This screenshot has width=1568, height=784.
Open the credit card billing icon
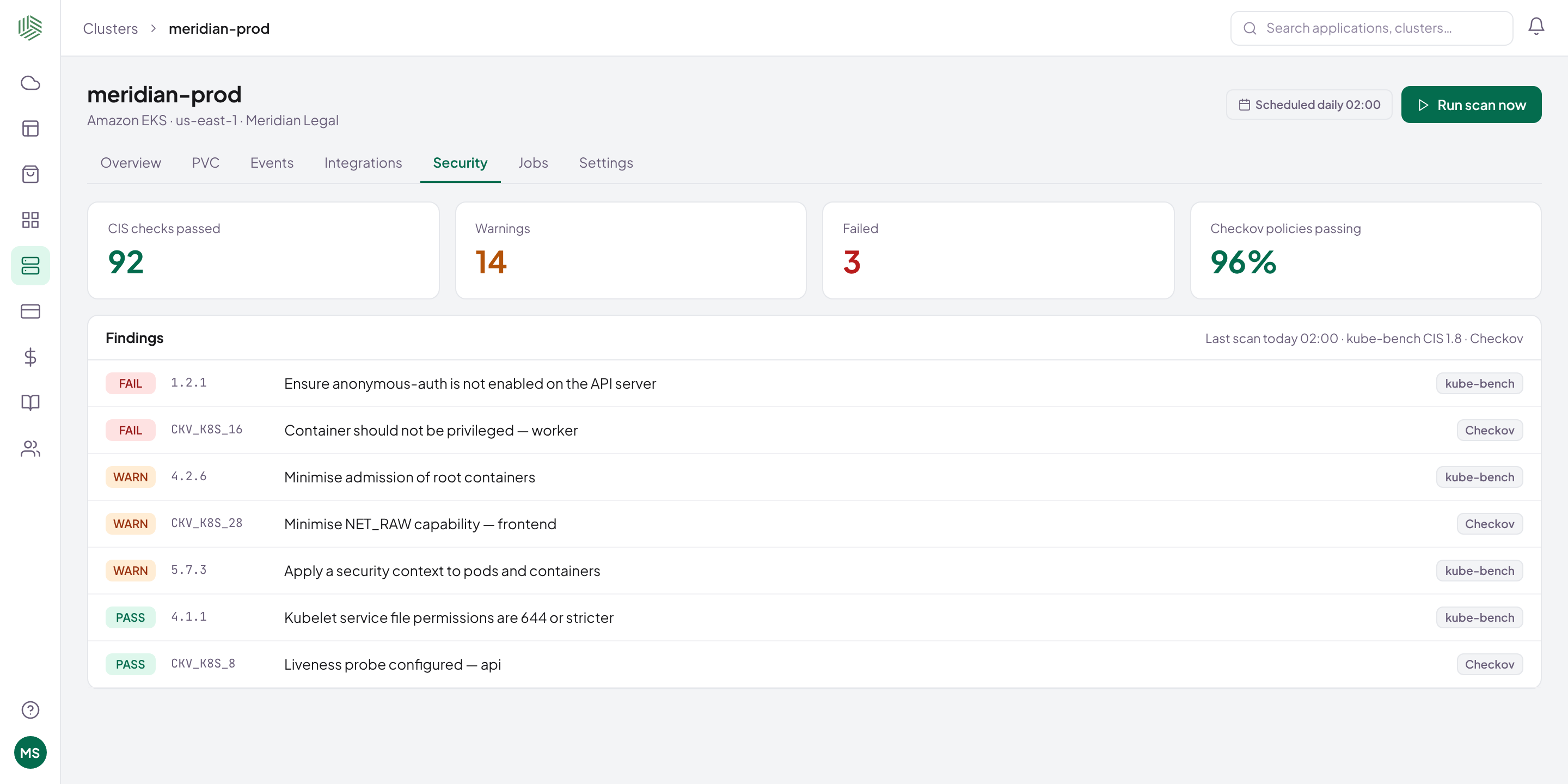pos(30,311)
